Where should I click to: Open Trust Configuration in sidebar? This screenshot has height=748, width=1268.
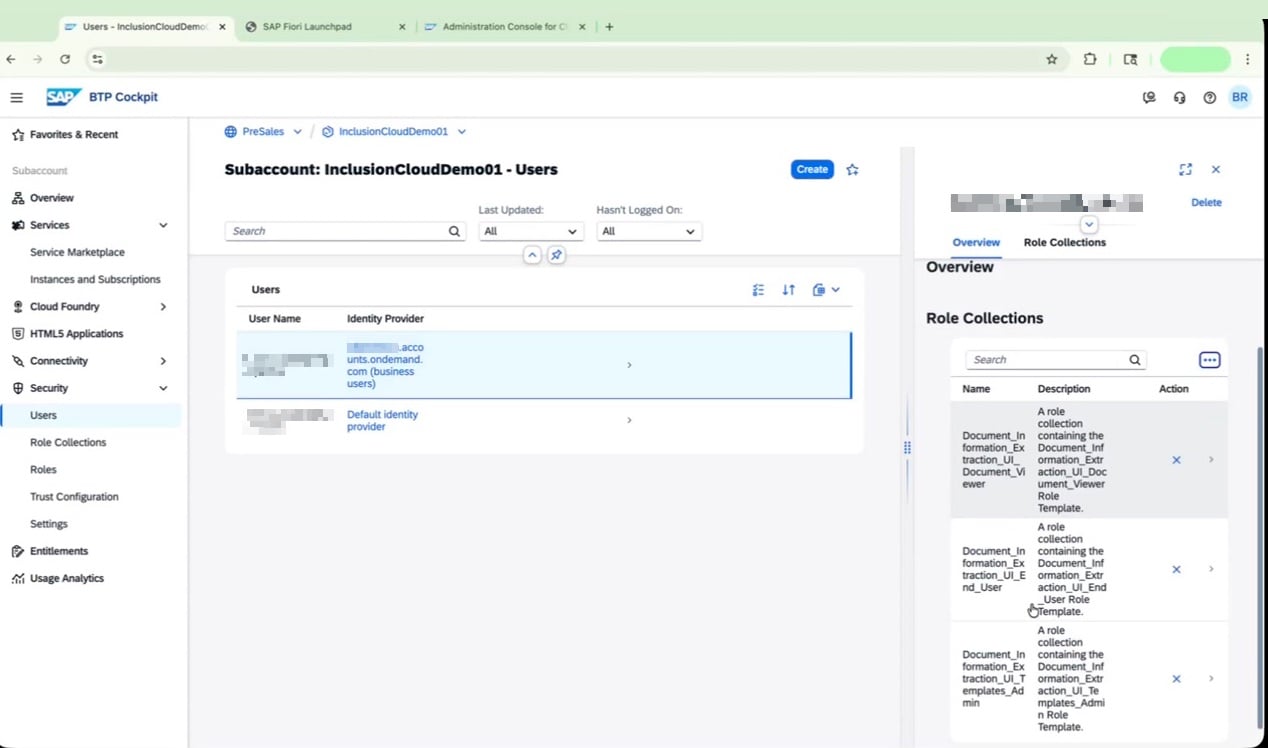(x=74, y=497)
